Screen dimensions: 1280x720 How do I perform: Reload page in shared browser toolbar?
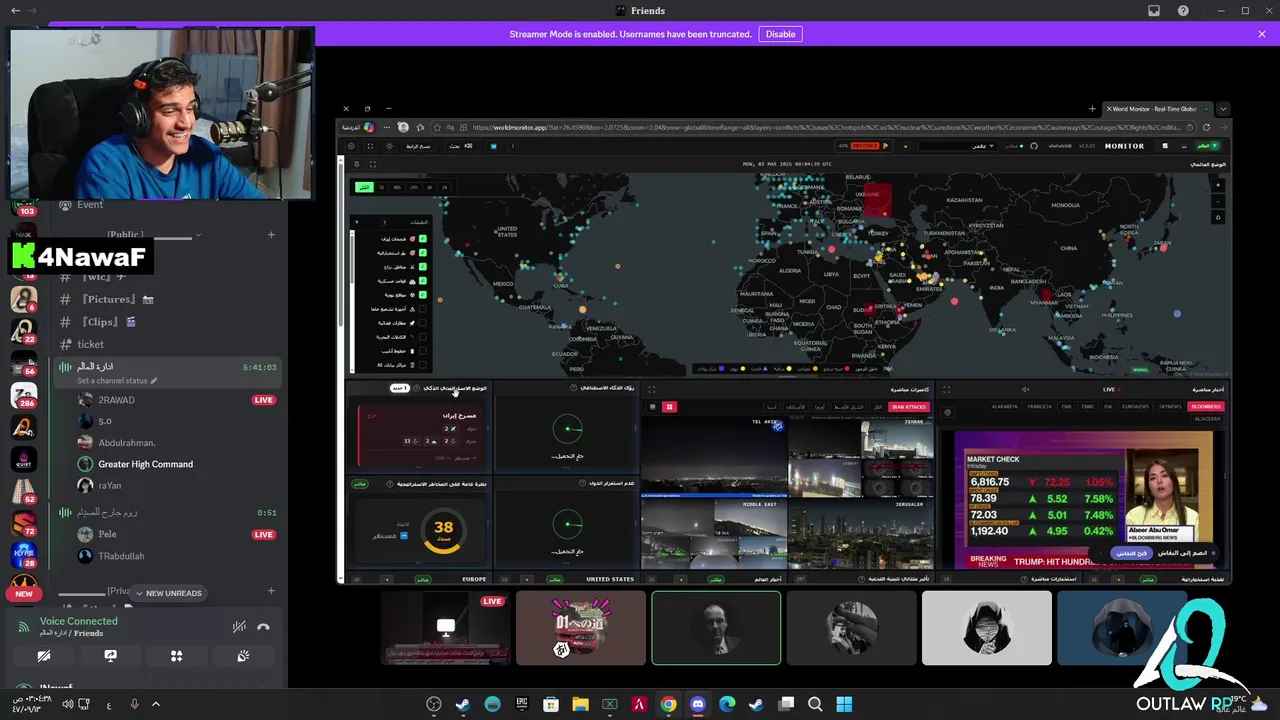click(1206, 127)
